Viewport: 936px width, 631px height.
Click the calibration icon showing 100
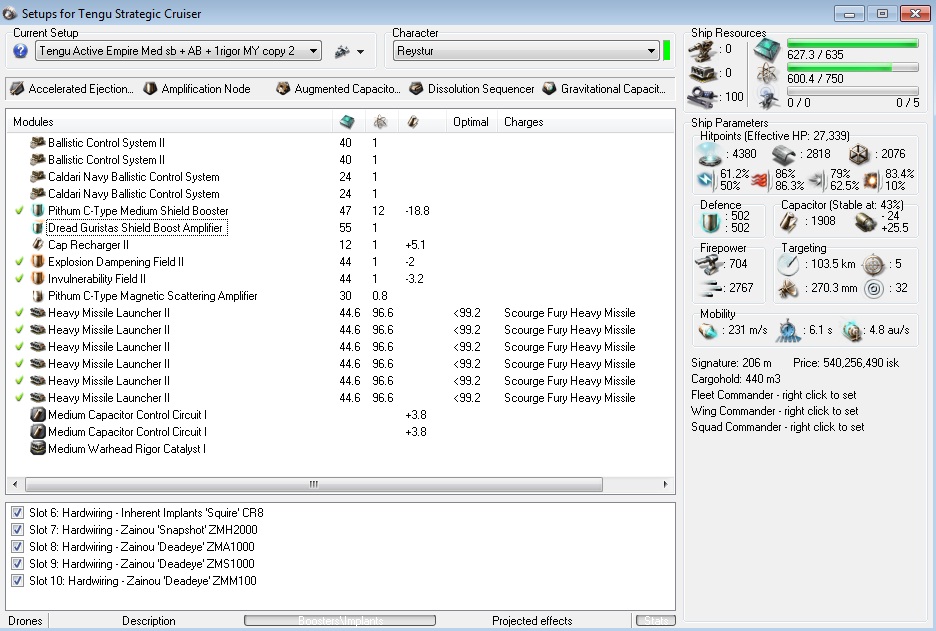[703, 97]
